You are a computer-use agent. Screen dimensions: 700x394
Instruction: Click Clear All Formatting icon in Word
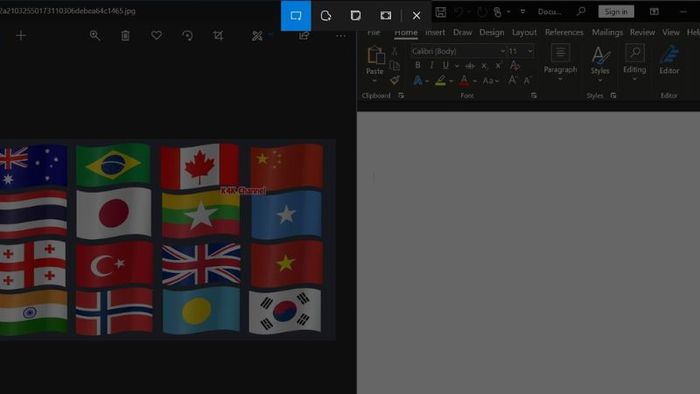point(515,66)
